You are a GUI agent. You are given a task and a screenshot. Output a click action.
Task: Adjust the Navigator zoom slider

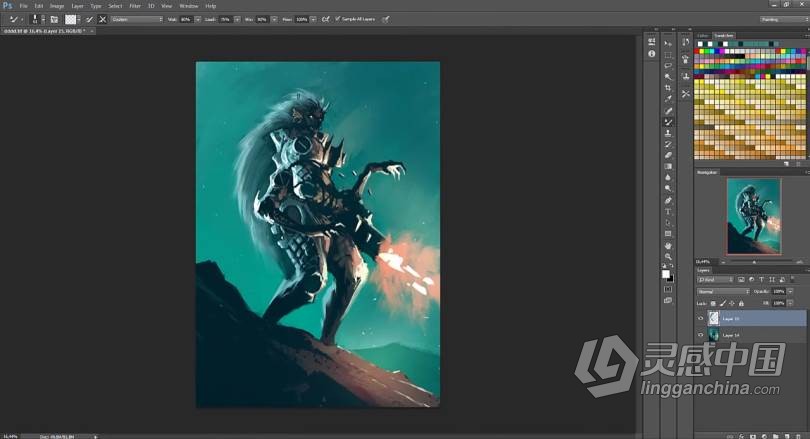point(754,262)
